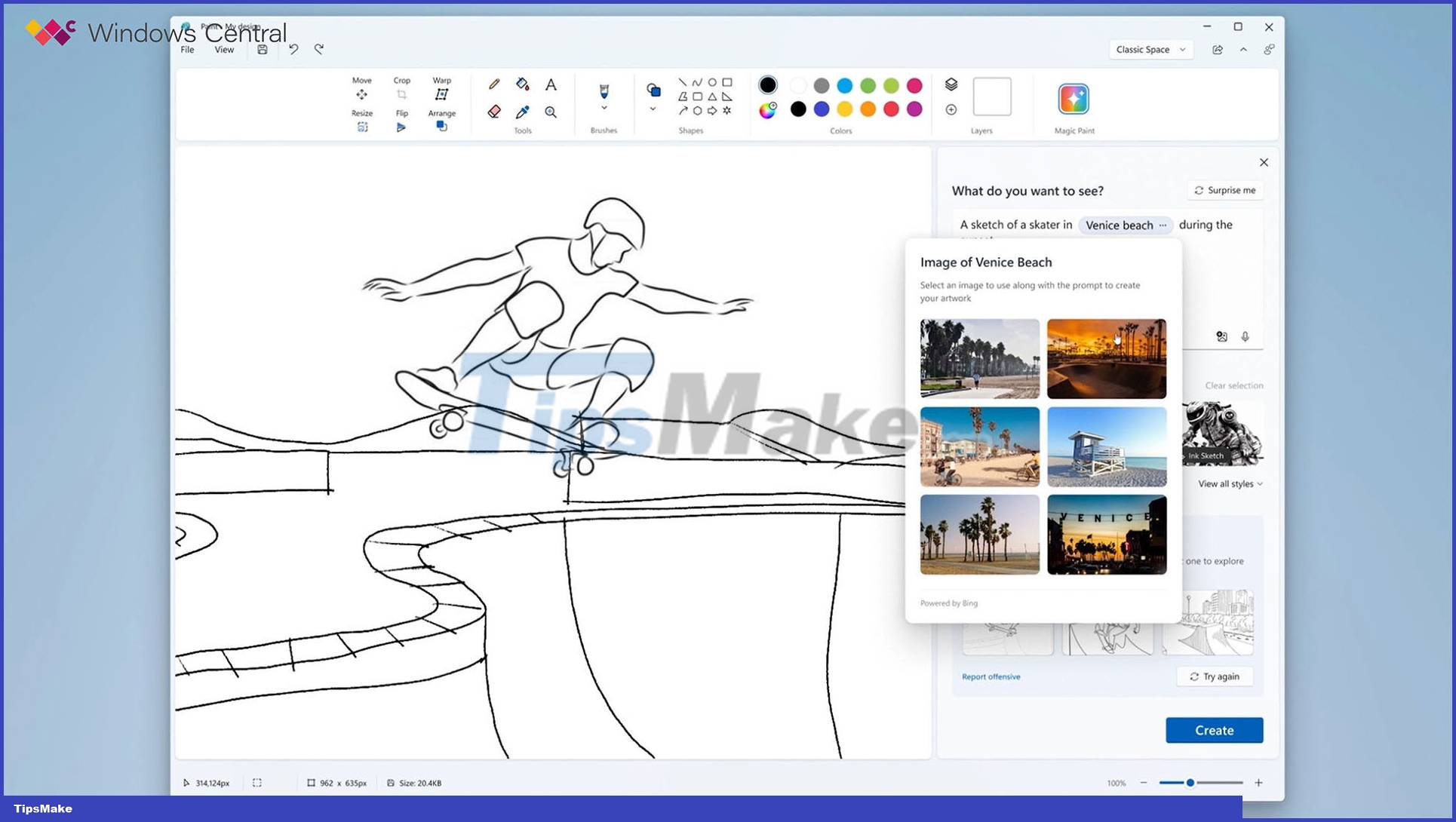Screen dimensions: 1456x822
Task: Click the Size: 20.4KB status text
Action: click(x=420, y=783)
